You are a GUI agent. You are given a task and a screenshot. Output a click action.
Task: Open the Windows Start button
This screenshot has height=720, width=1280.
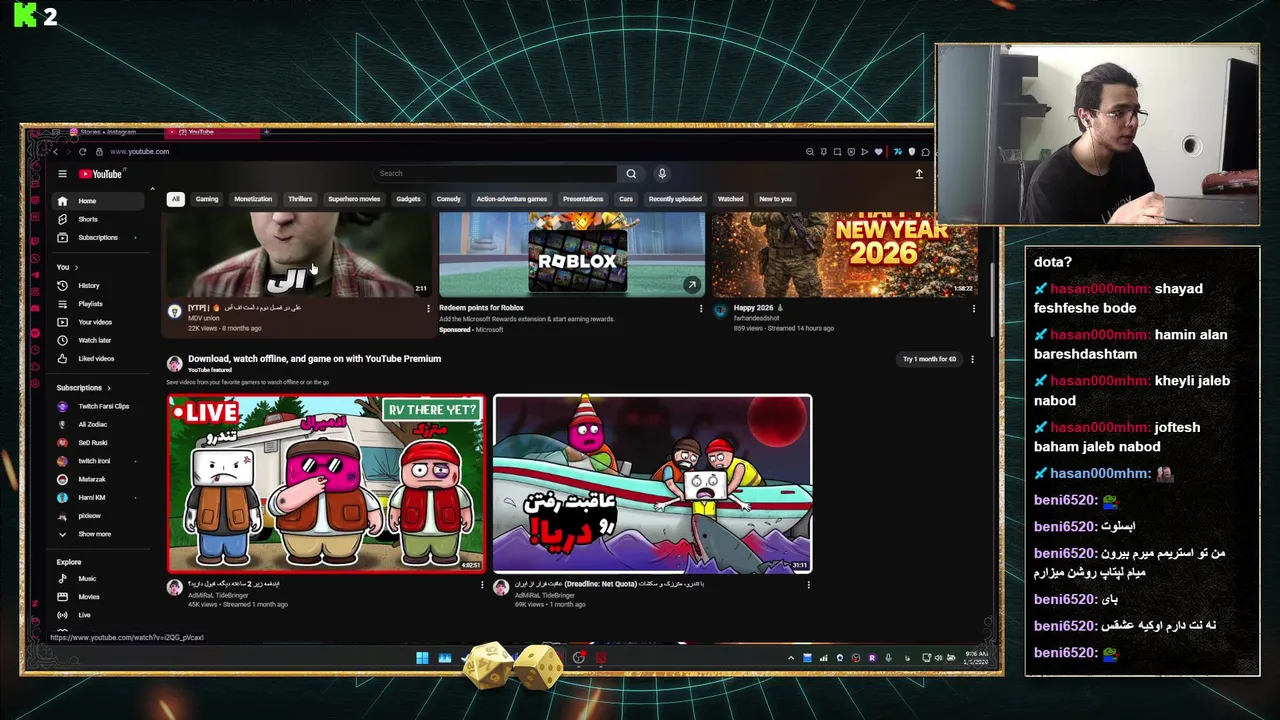422,657
